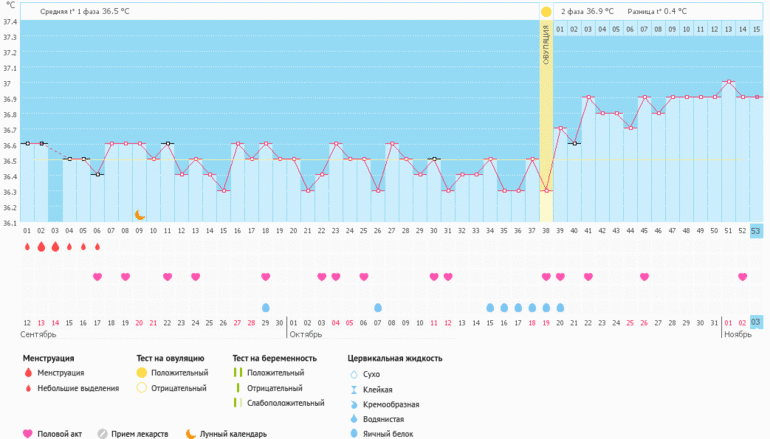Click the Половой акт heart legend icon

pyautogui.click(x=27, y=434)
